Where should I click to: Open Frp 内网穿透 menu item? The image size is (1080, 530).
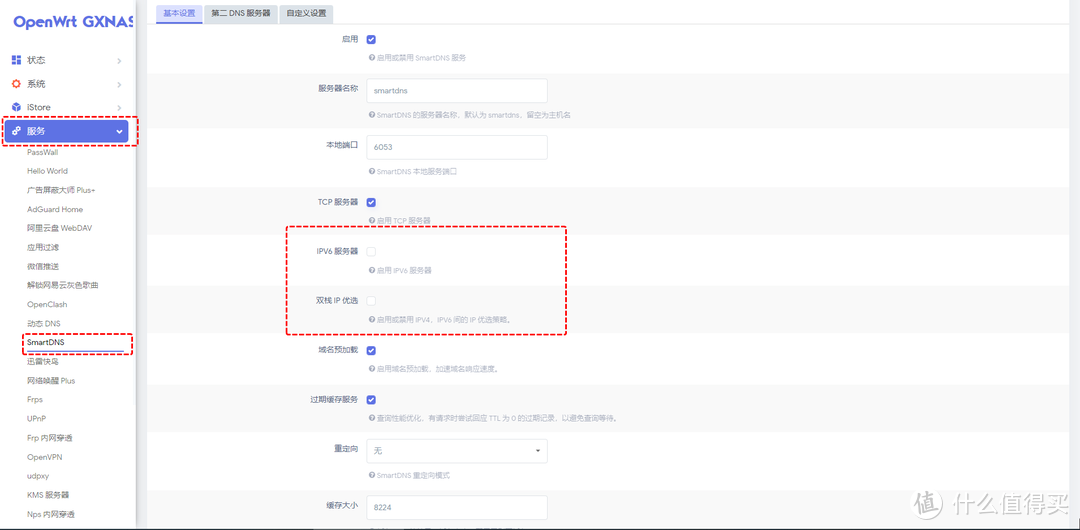pos(50,438)
